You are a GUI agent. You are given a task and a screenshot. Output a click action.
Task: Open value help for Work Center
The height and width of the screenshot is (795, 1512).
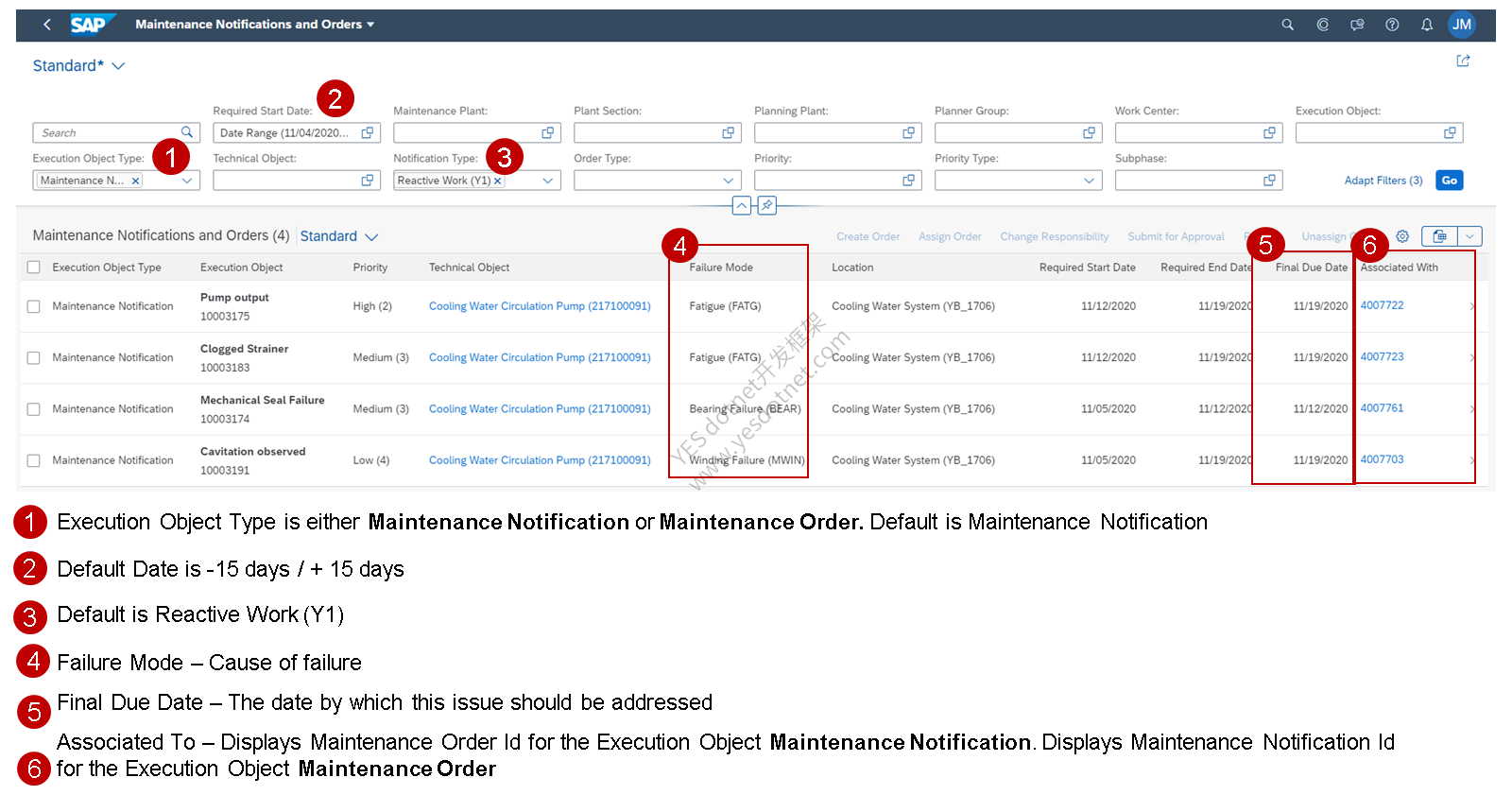pyautogui.click(x=1269, y=132)
